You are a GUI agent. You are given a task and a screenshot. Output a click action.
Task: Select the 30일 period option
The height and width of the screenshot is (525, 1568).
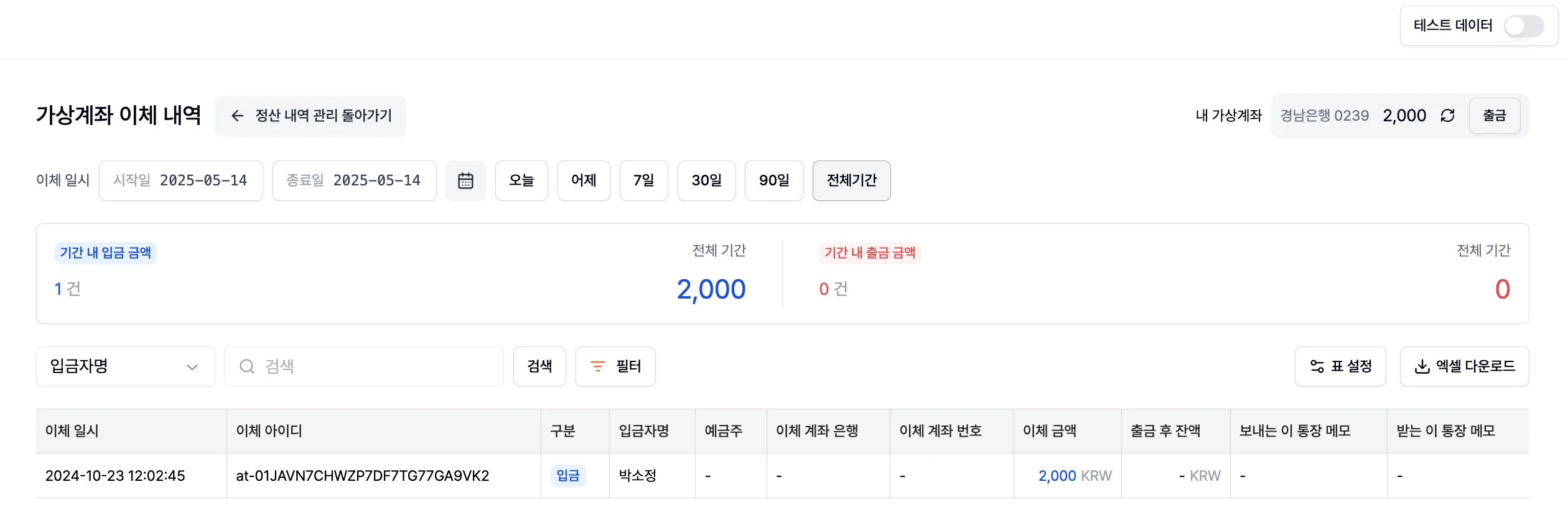706,180
